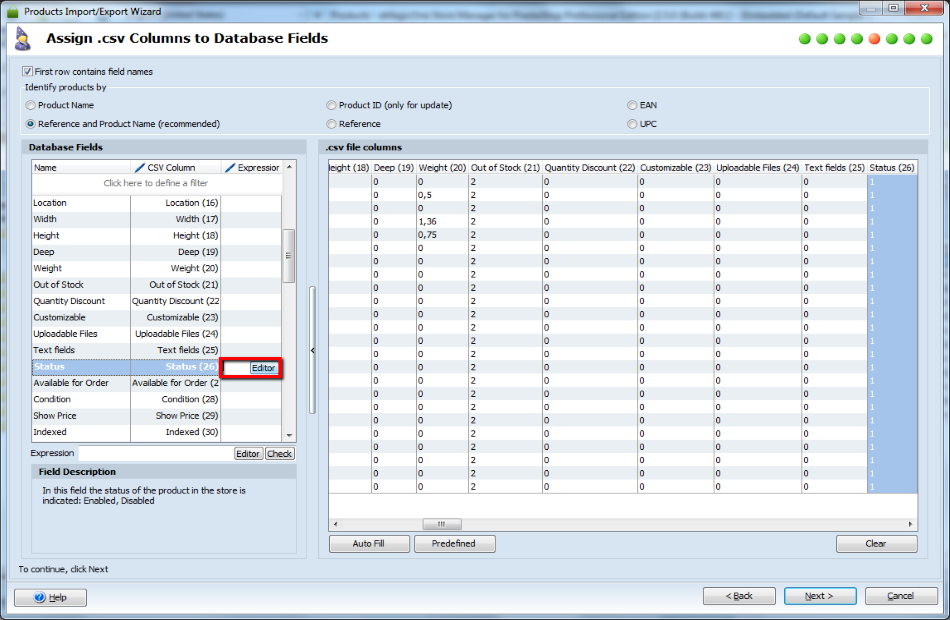
Task: Select the Height field row
Action: [156, 236]
